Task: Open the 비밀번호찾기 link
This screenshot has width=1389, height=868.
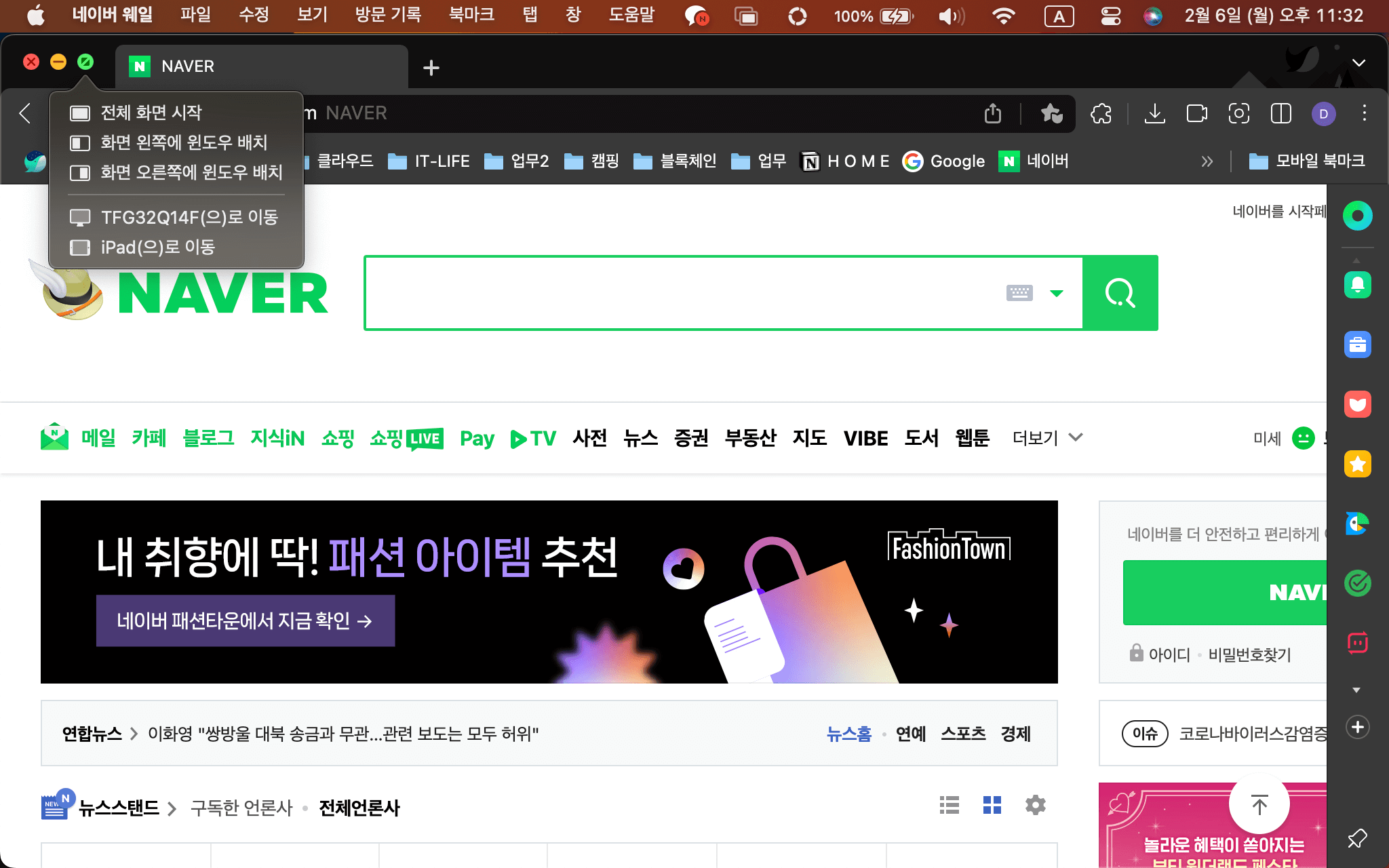Action: coord(1249,654)
